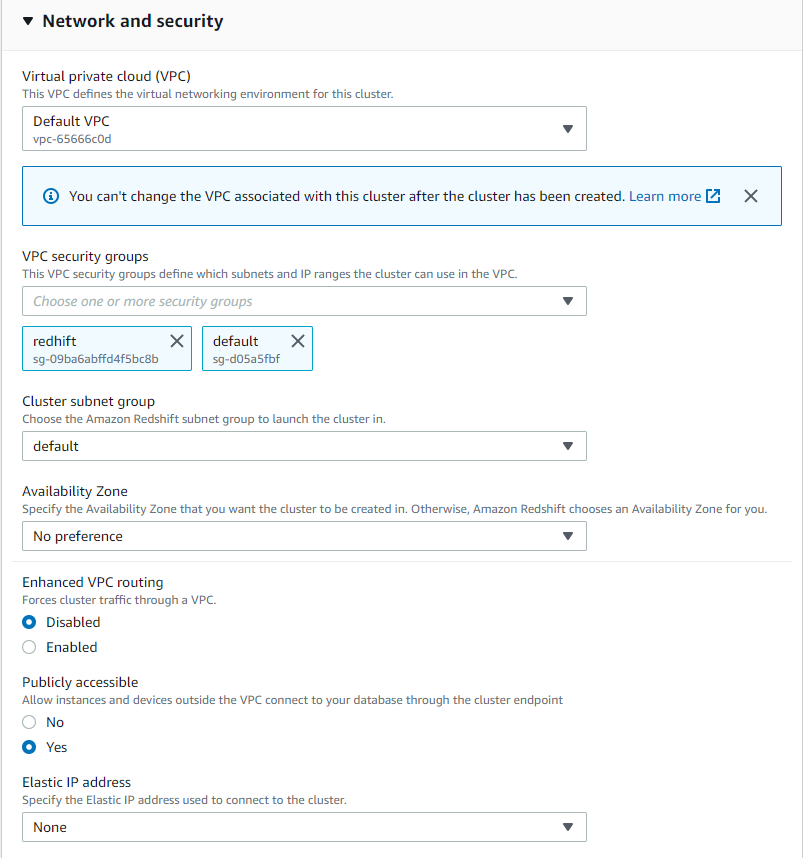The width and height of the screenshot is (803, 858).
Task: Open the Cluster subnet group dropdown
Action: click(x=304, y=445)
